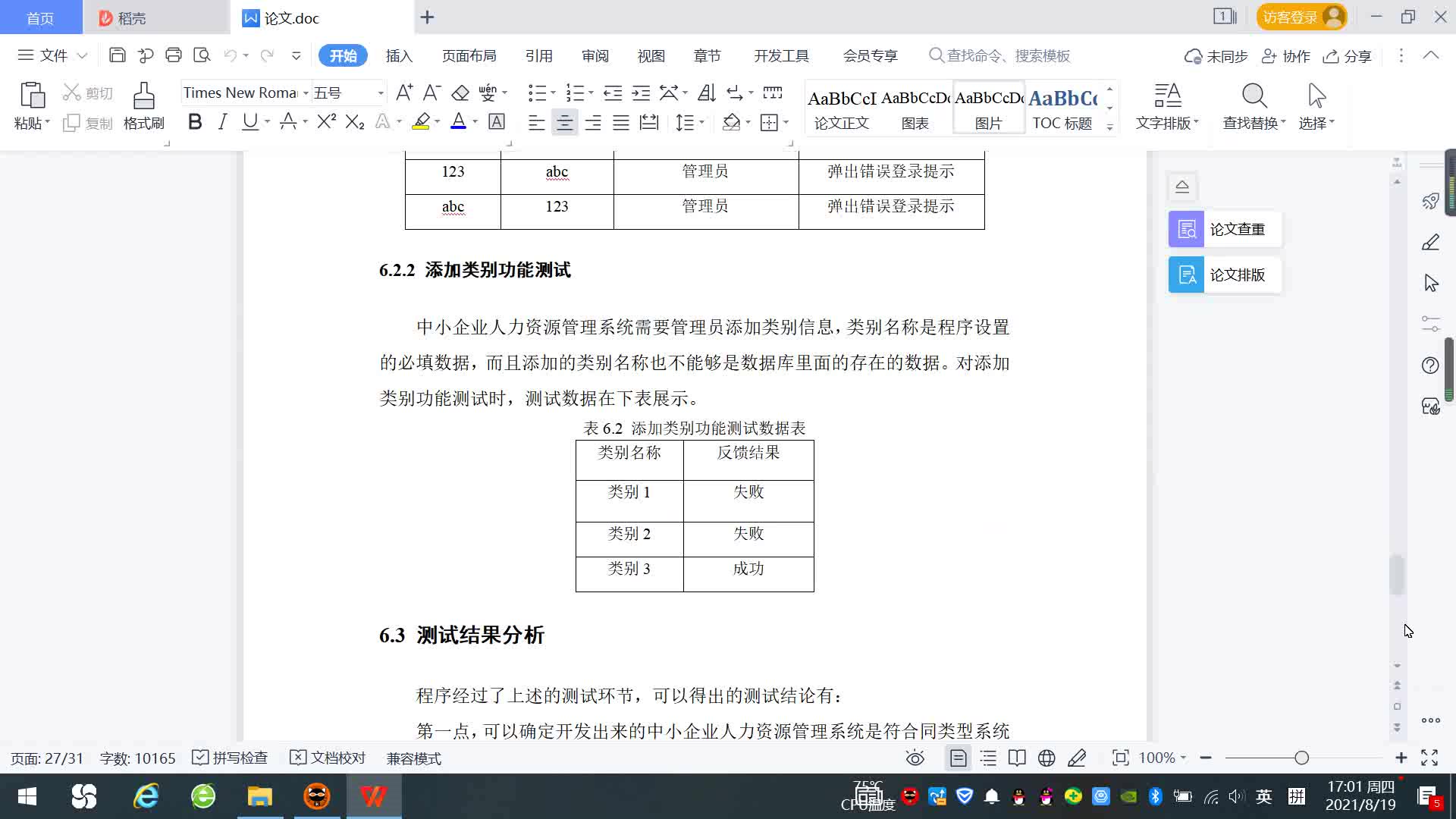The width and height of the screenshot is (1456, 819).
Task: Switch to reading layout view icon
Action: coord(1017,758)
